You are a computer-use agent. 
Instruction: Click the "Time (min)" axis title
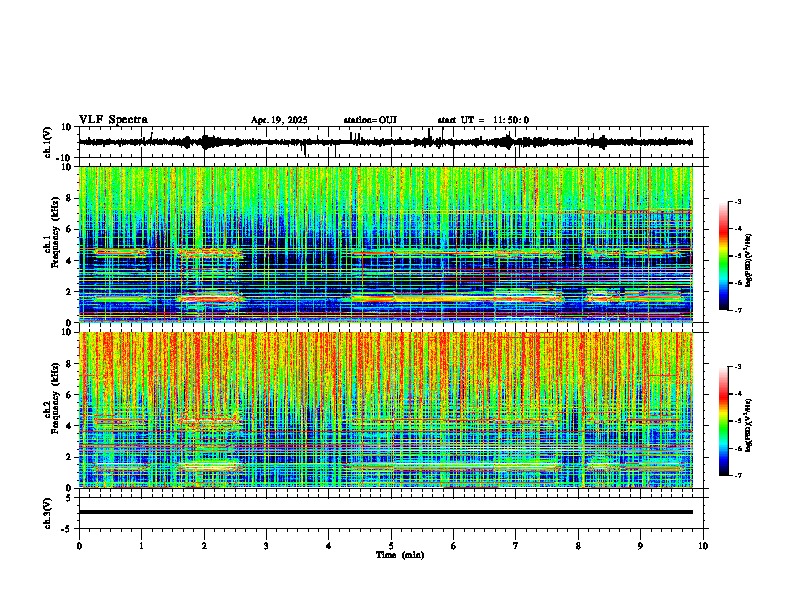click(400, 555)
